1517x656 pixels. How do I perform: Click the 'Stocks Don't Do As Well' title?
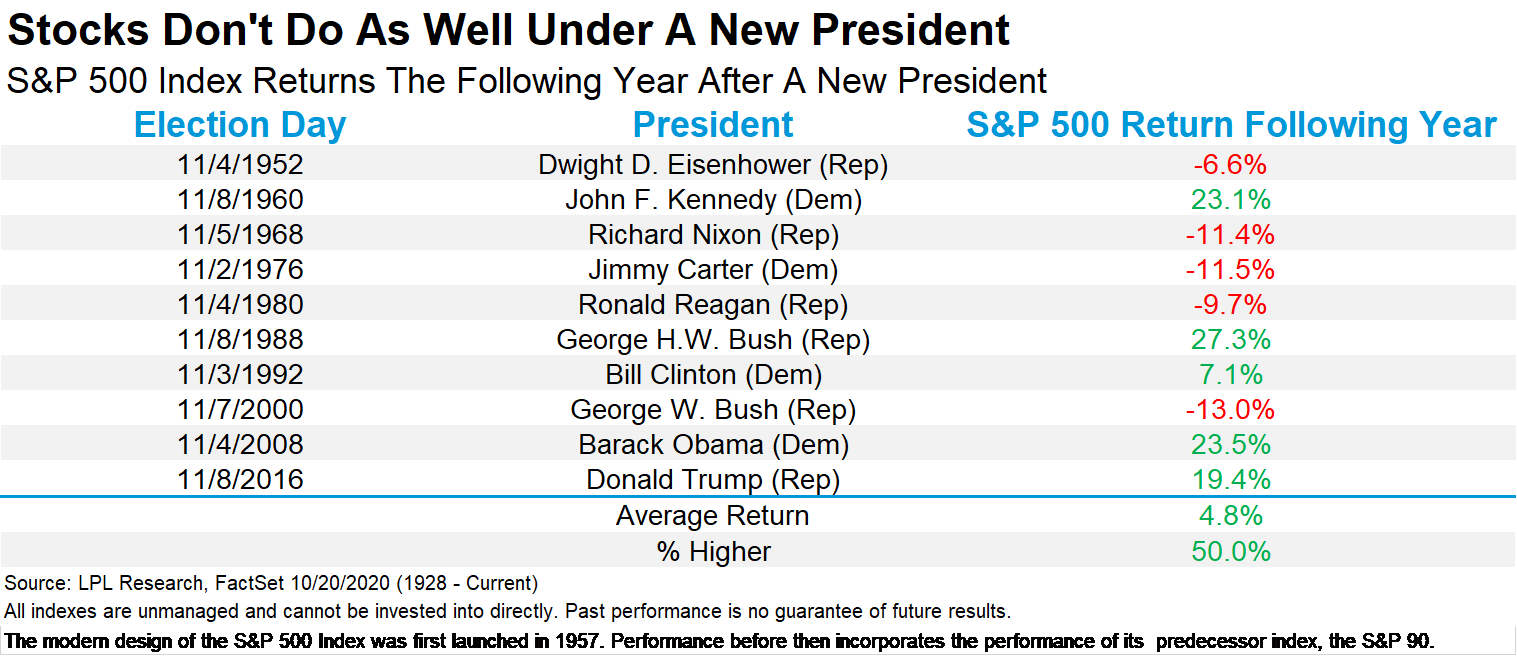(x=508, y=32)
